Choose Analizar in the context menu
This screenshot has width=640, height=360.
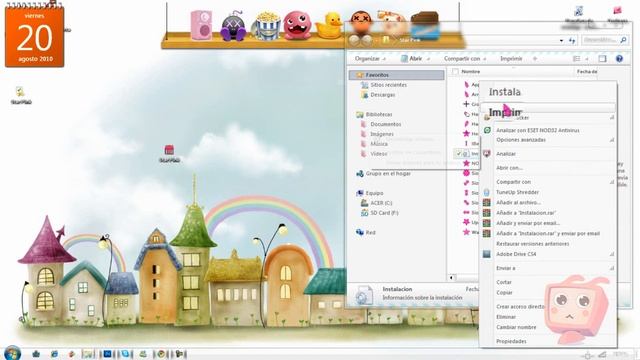tap(506, 154)
